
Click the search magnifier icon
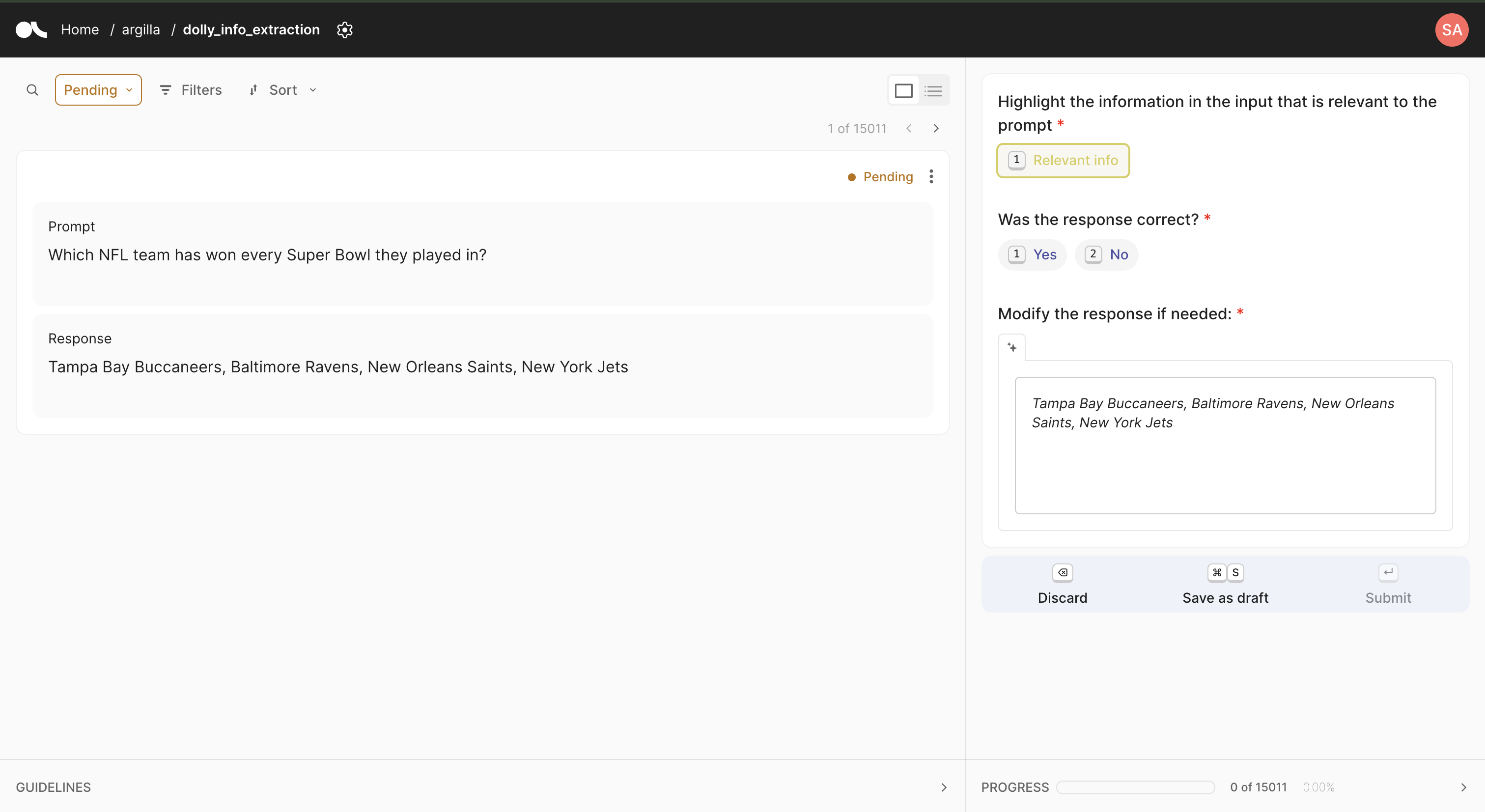click(x=32, y=90)
